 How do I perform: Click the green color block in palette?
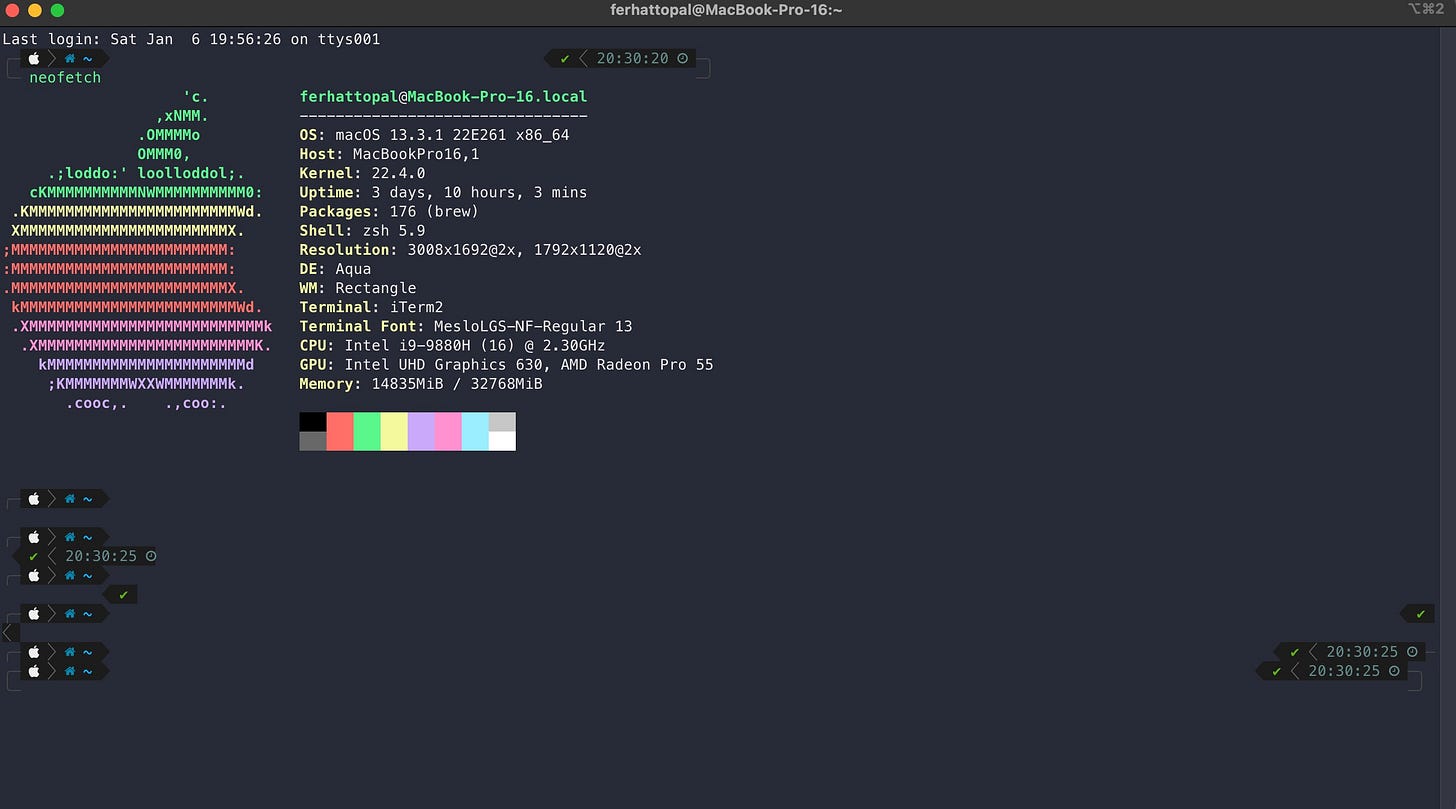coord(367,431)
